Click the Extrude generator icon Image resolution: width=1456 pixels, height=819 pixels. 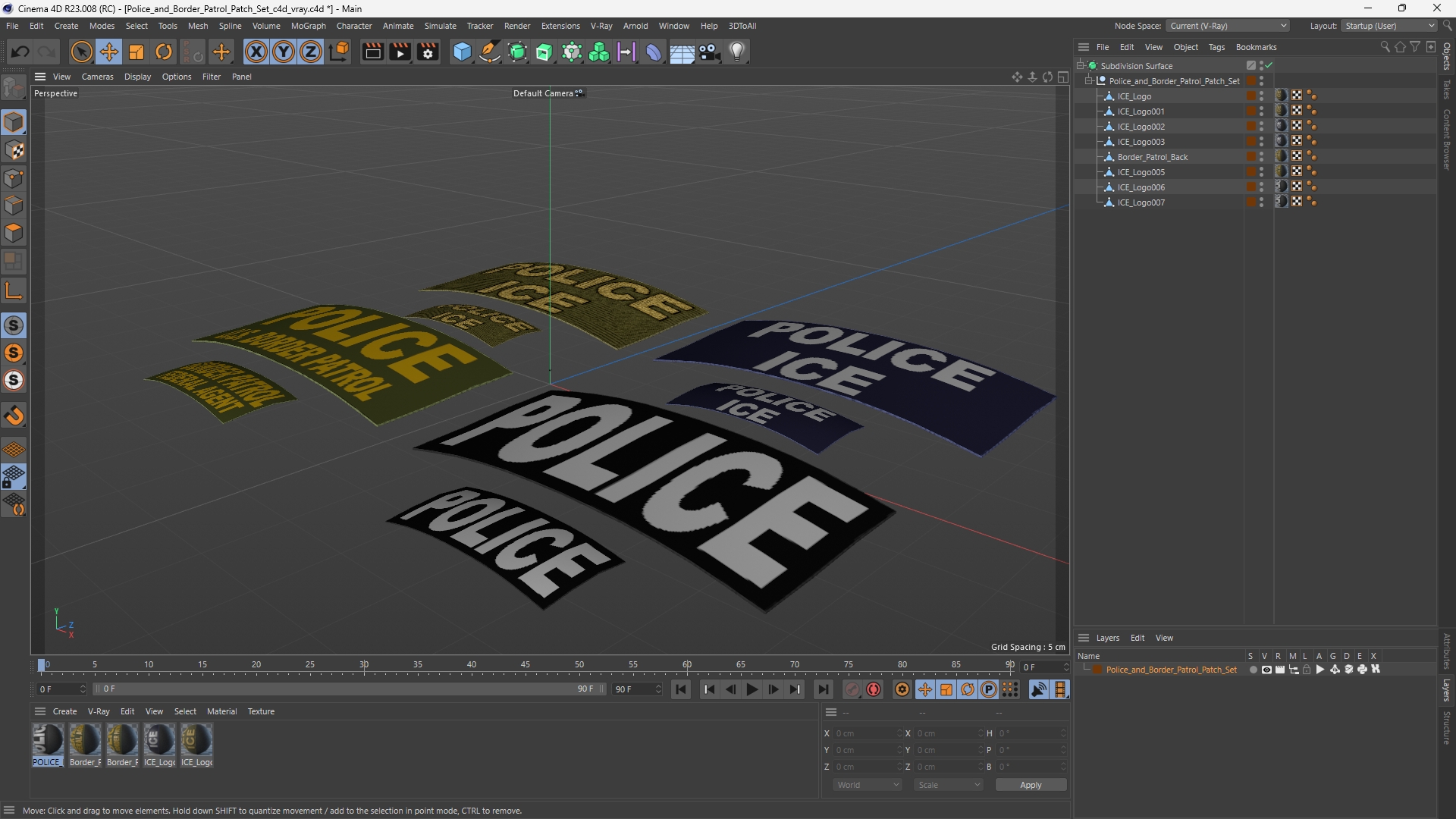tap(544, 52)
